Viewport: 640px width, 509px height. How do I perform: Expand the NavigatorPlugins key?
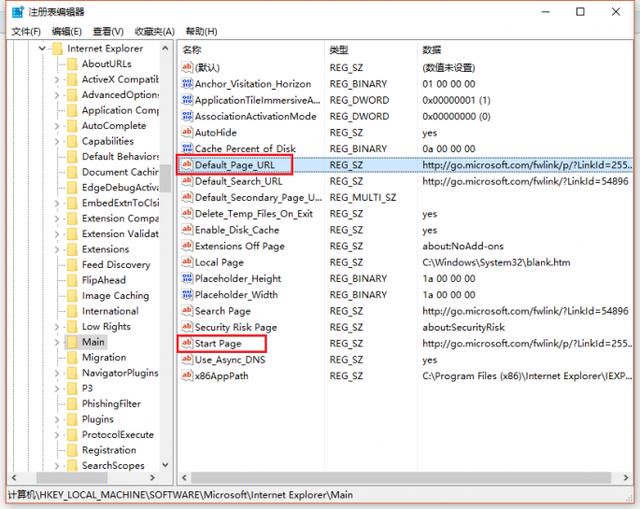click(57, 373)
